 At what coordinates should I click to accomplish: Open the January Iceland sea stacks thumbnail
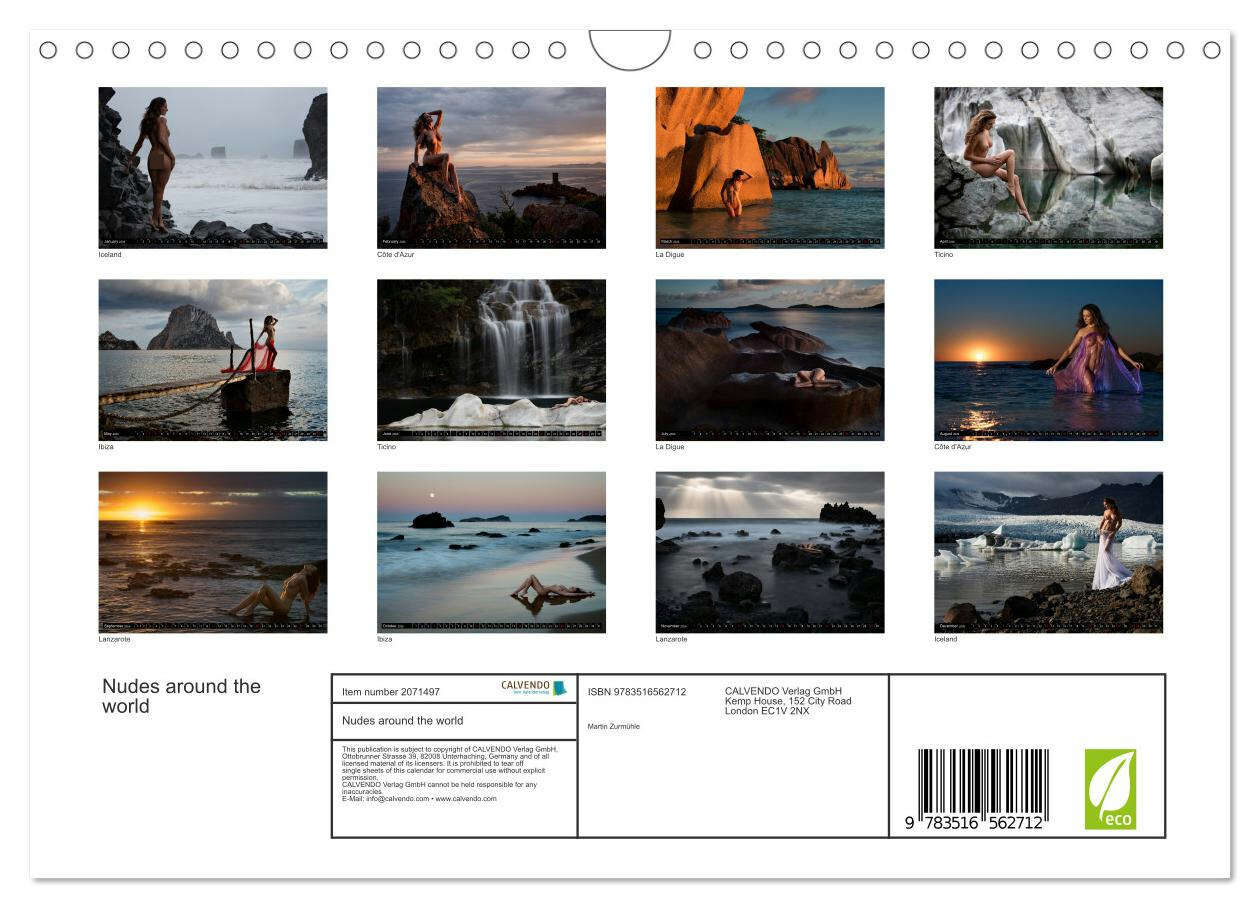click(212, 167)
